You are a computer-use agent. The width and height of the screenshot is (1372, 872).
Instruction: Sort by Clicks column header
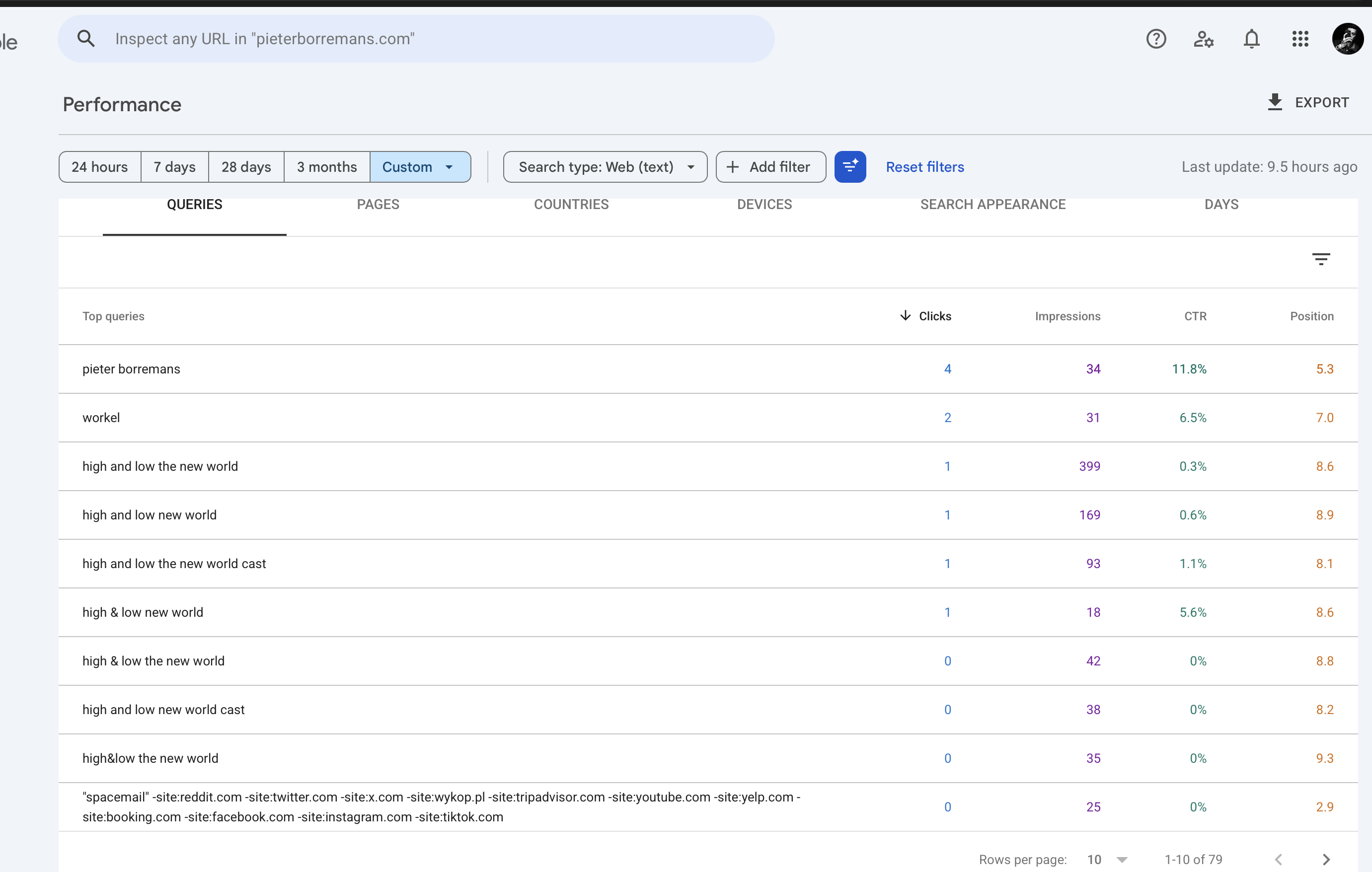pyautogui.click(x=926, y=316)
